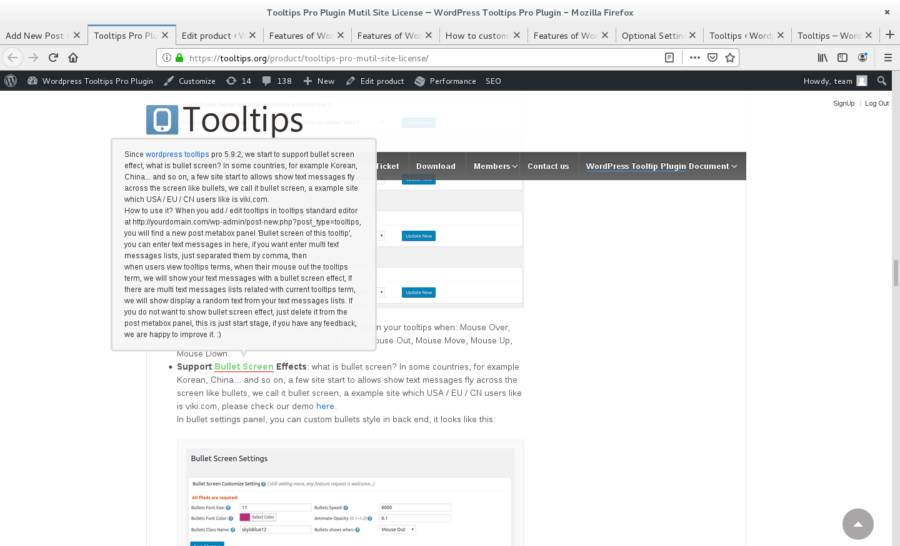Open the Firefox account icon
The width and height of the screenshot is (900, 546).
coord(863,57)
